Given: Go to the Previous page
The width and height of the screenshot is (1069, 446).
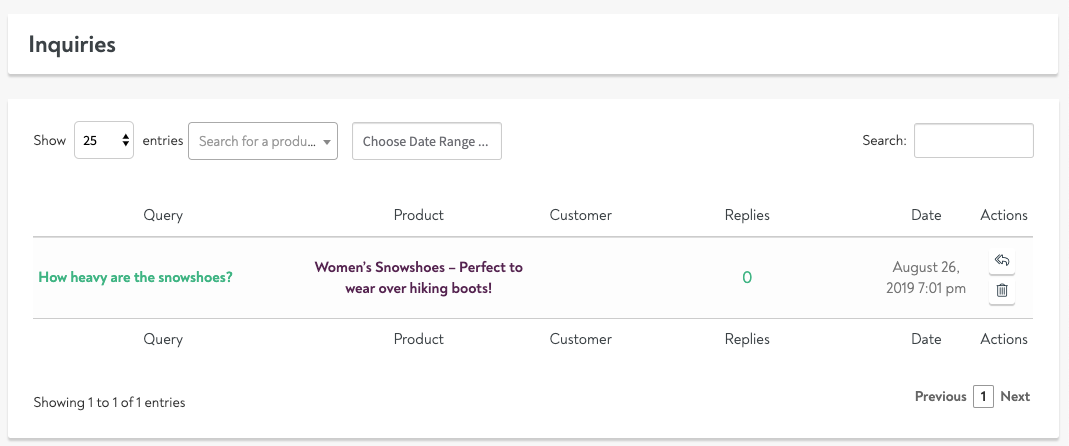Looking at the screenshot, I should coord(940,396).
